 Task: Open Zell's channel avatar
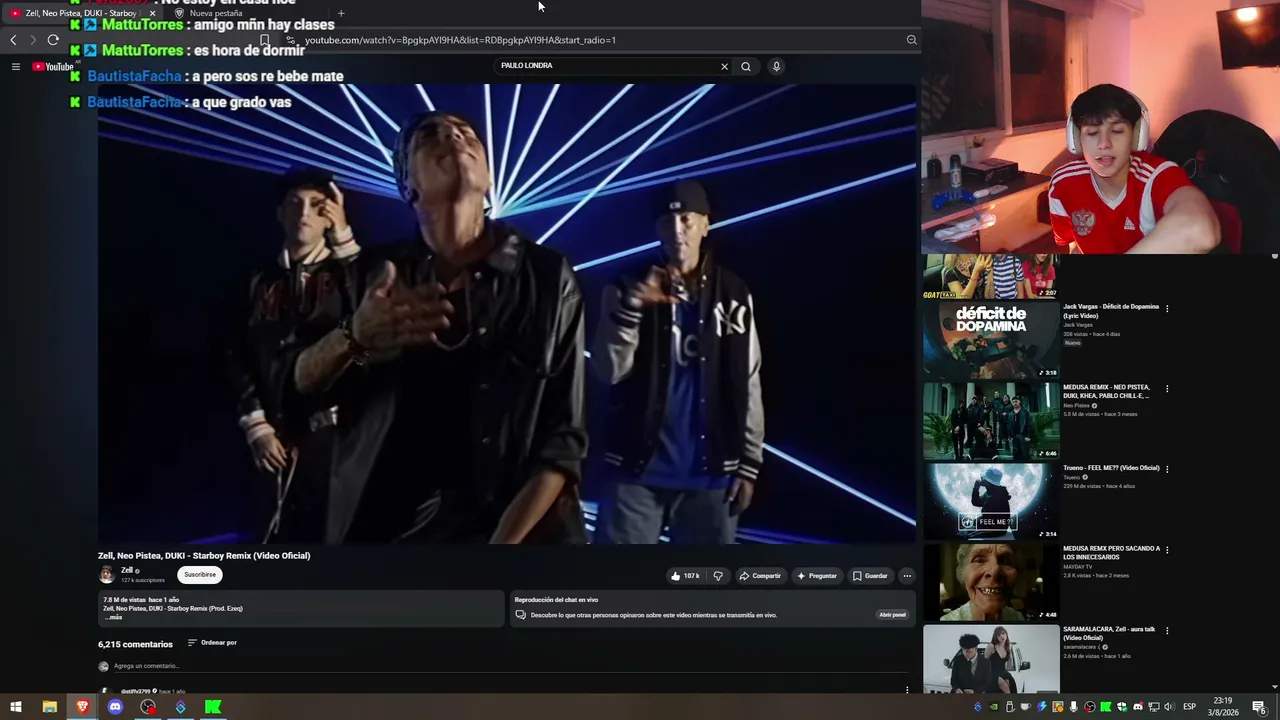point(107,575)
